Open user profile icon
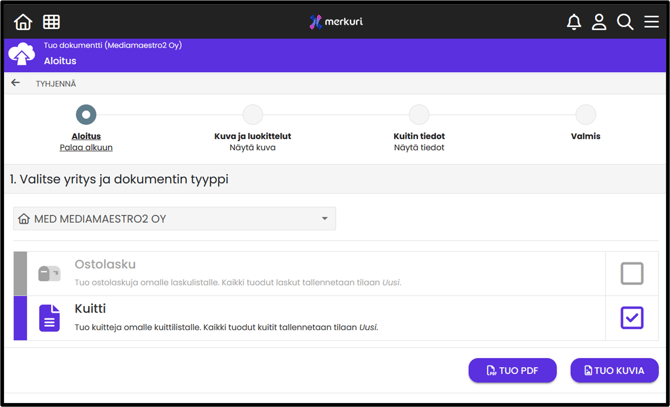This screenshot has width=670, height=407. coord(599,22)
